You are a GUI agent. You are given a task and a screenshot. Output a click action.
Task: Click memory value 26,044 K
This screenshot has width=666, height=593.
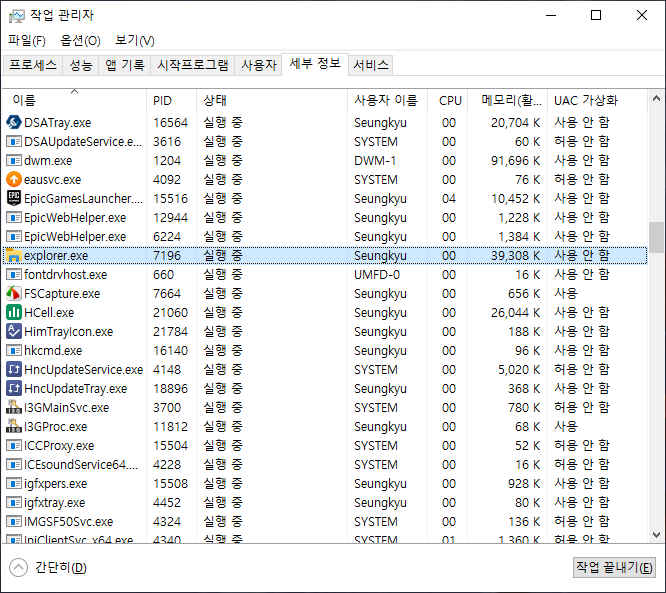pos(516,313)
